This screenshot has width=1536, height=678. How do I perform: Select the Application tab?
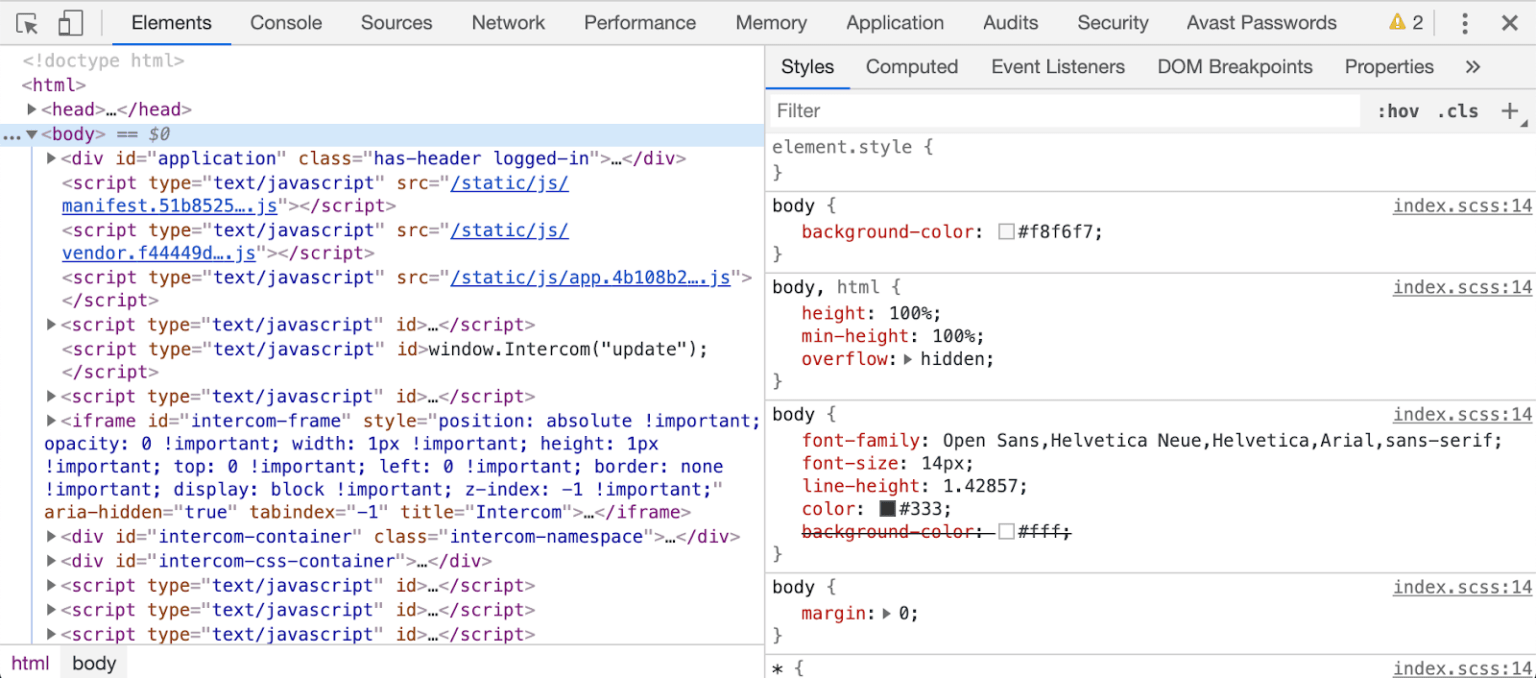[895, 23]
